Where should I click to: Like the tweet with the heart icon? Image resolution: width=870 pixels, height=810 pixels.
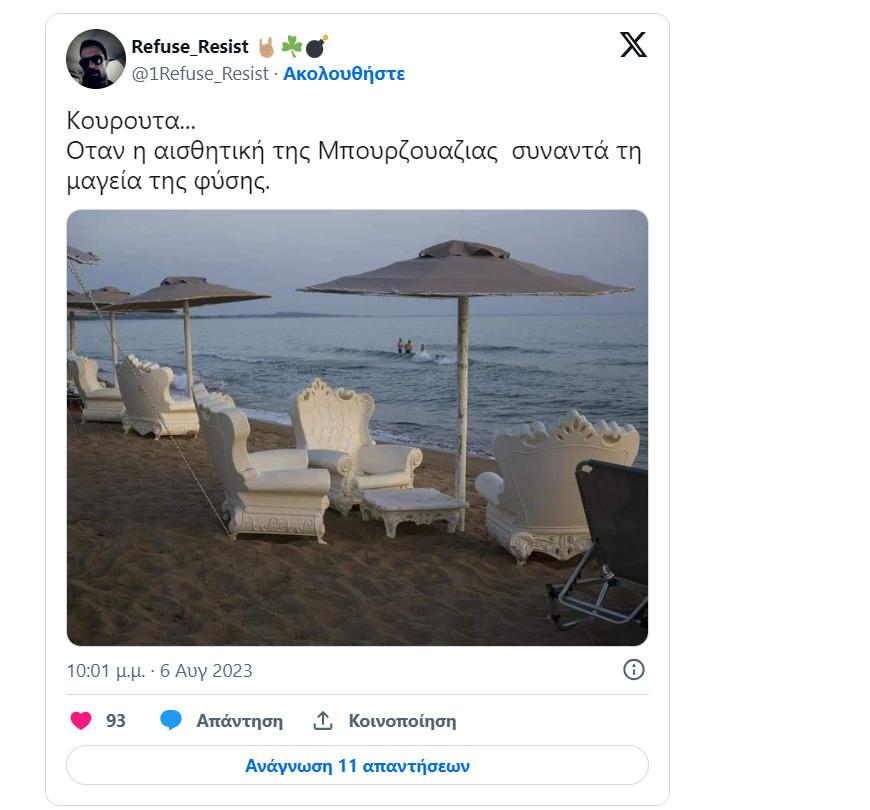tap(81, 721)
